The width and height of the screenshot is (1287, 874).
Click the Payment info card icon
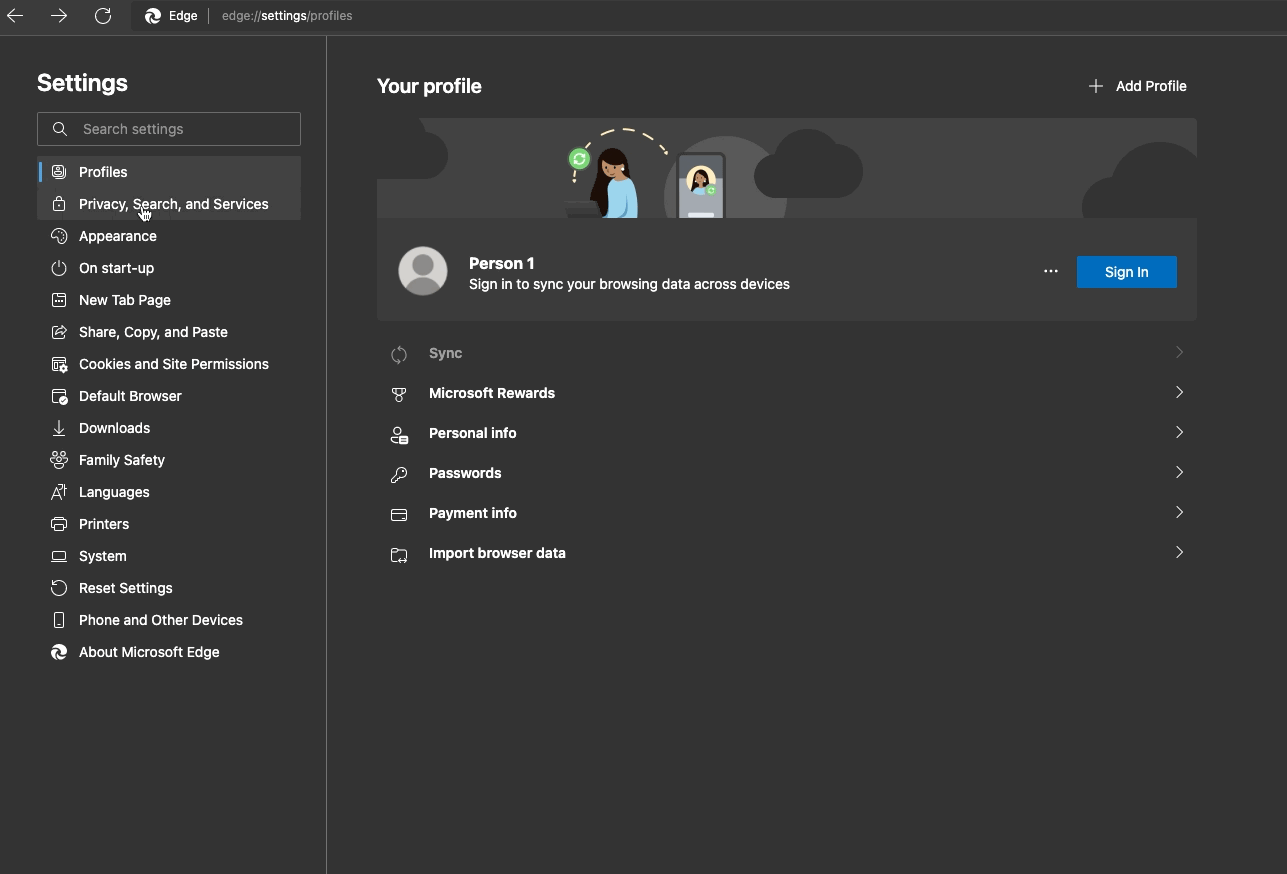point(399,514)
